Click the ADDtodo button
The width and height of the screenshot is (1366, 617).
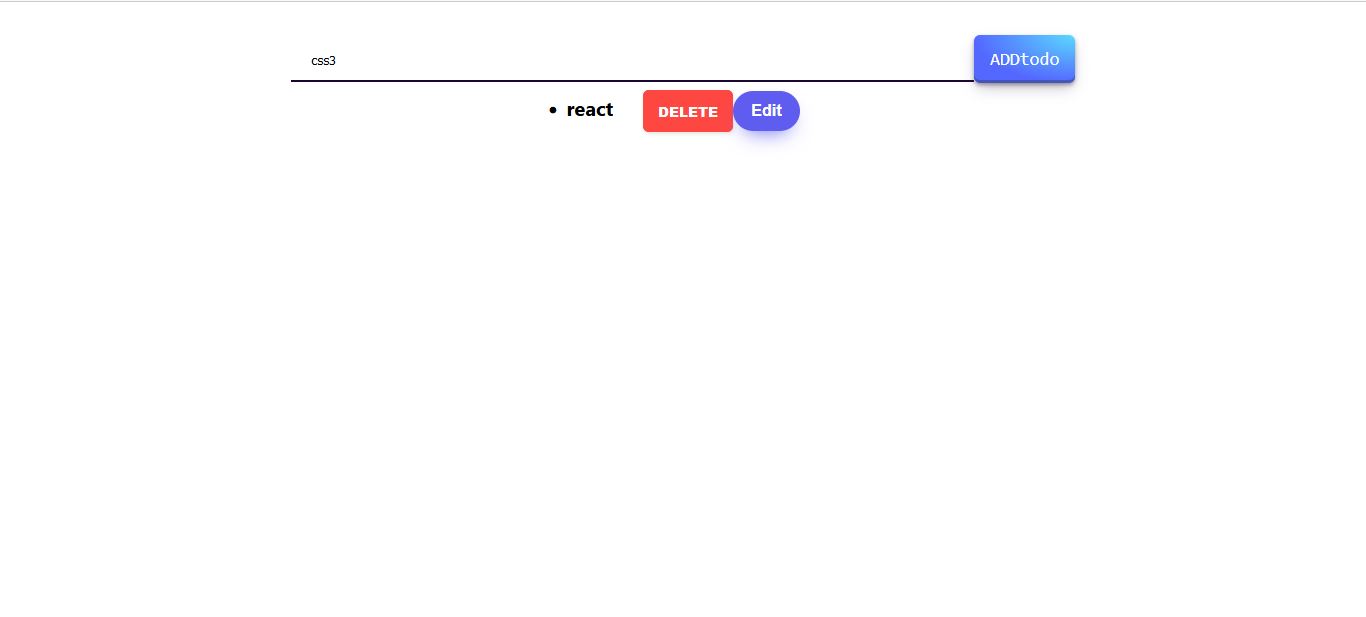(x=1024, y=59)
